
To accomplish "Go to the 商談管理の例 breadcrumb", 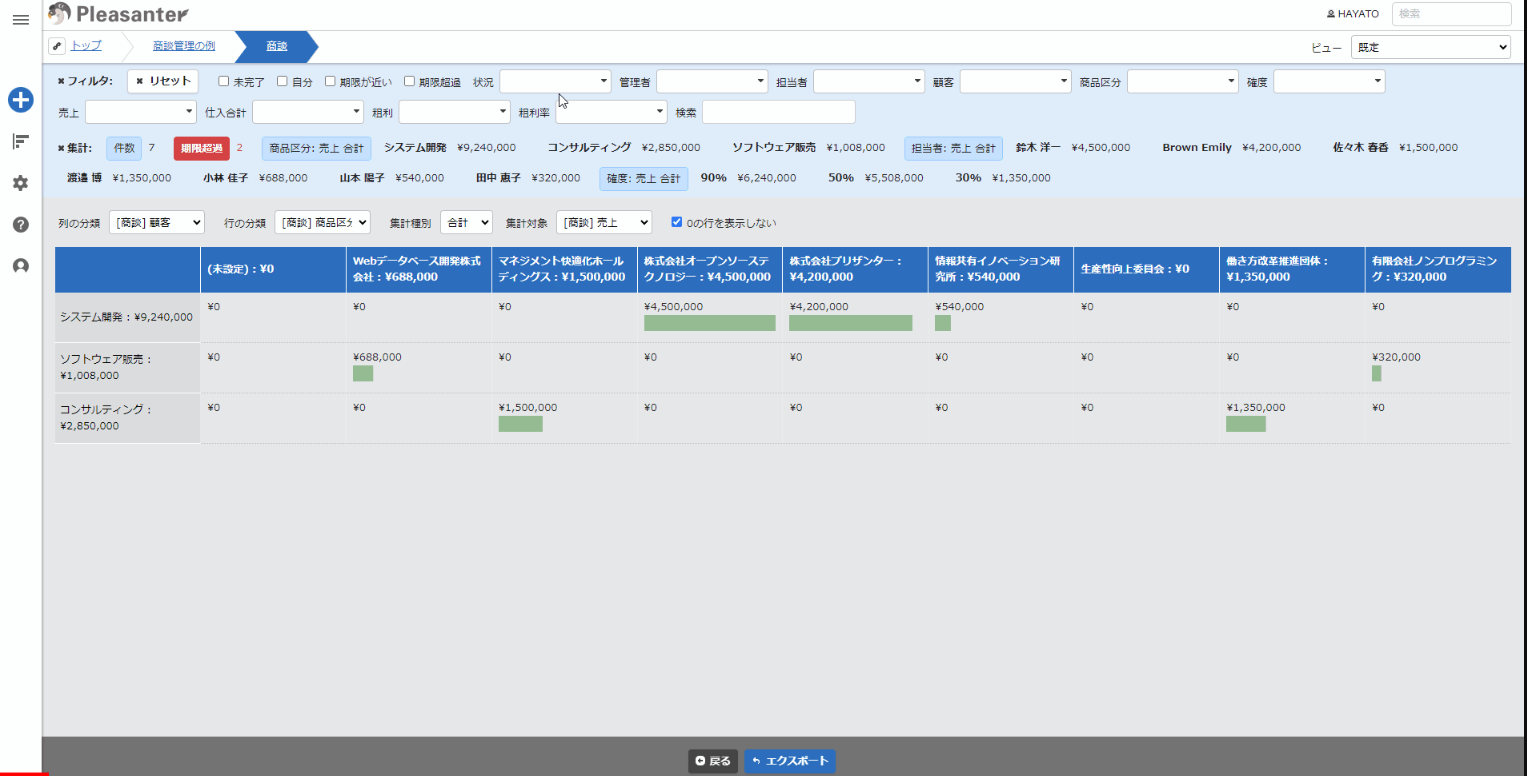I will tap(183, 46).
